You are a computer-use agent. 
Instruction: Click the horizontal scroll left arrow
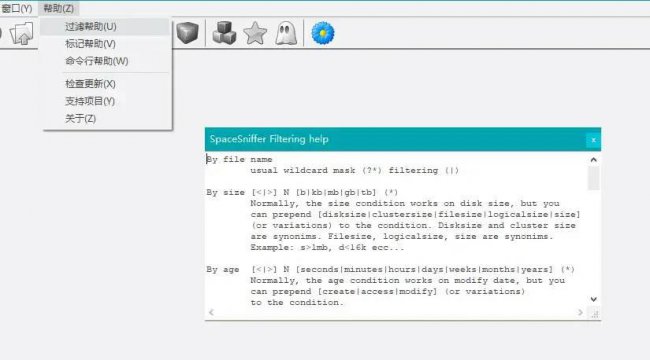(211, 312)
